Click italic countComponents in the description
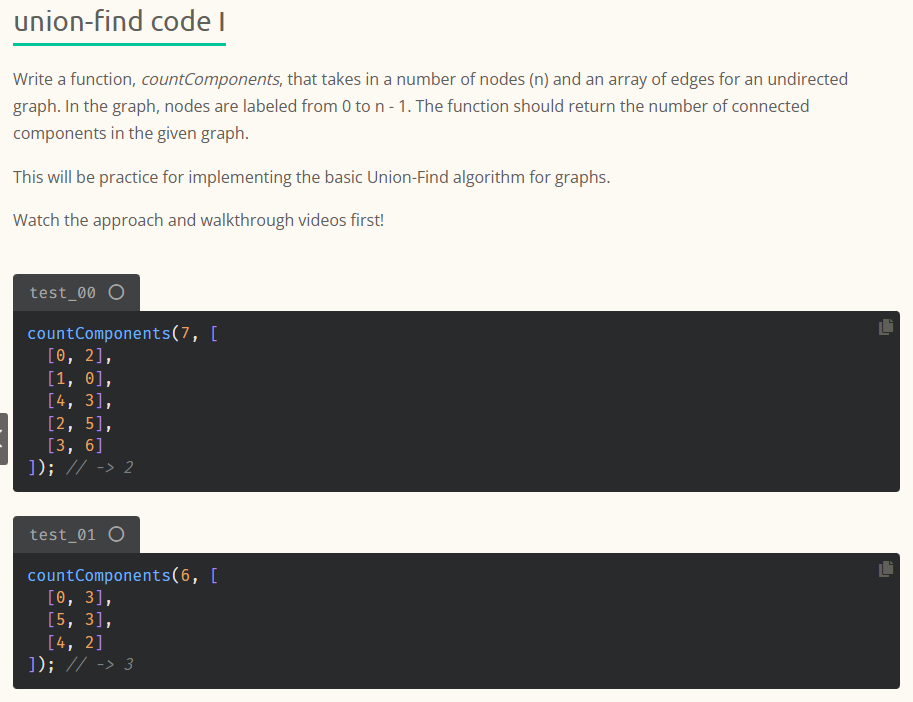The width and height of the screenshot is (913, 702). click(x=209, y=79)
